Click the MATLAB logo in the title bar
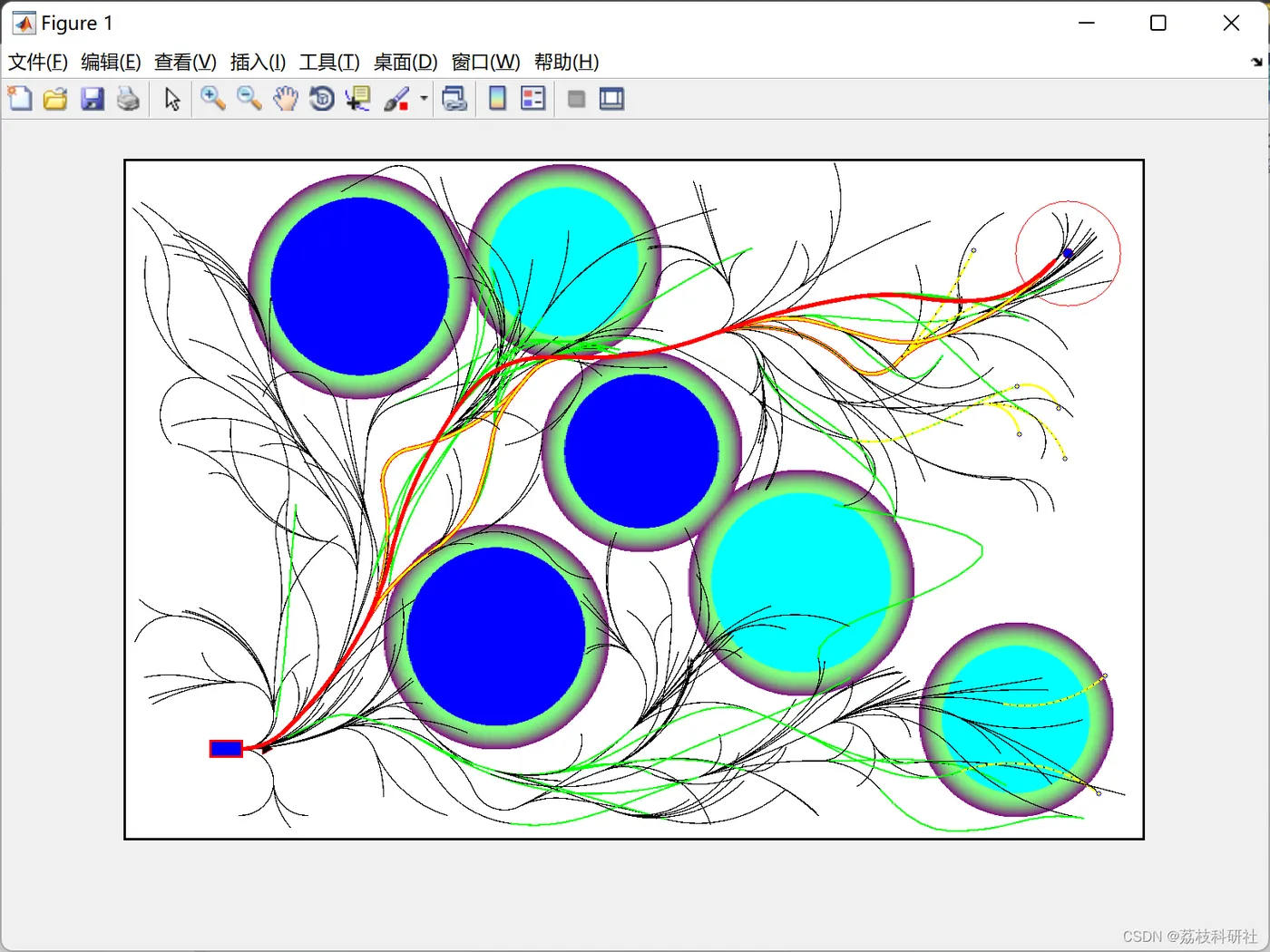Viewport: 1270px width, 952px height. 24,23
